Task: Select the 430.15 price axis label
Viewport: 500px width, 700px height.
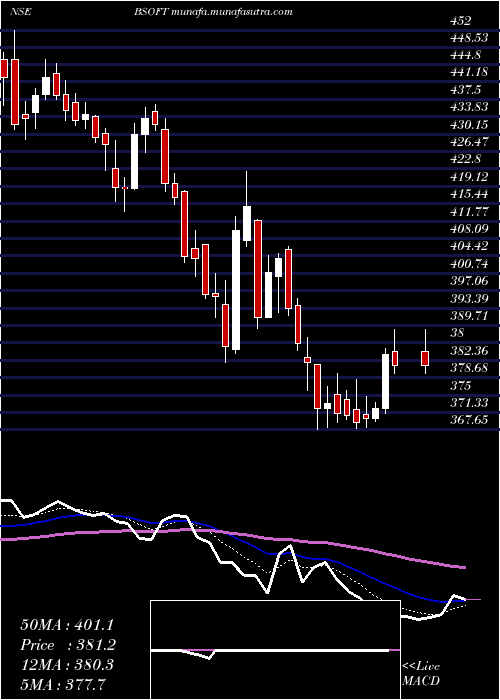Action: point(468,125)
